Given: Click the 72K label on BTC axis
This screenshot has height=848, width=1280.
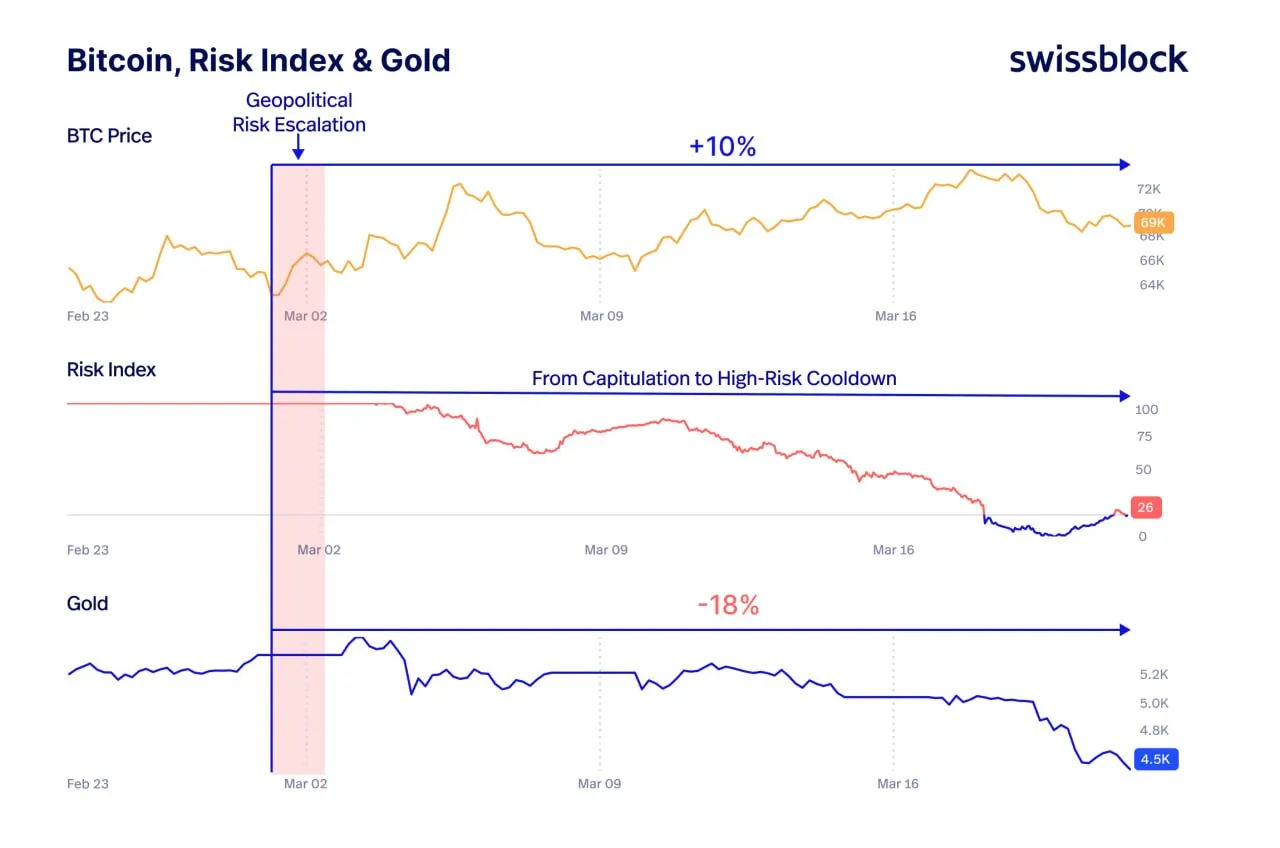Looking at the screenshot, I should pyautogui.click(x=1148, y=189).
